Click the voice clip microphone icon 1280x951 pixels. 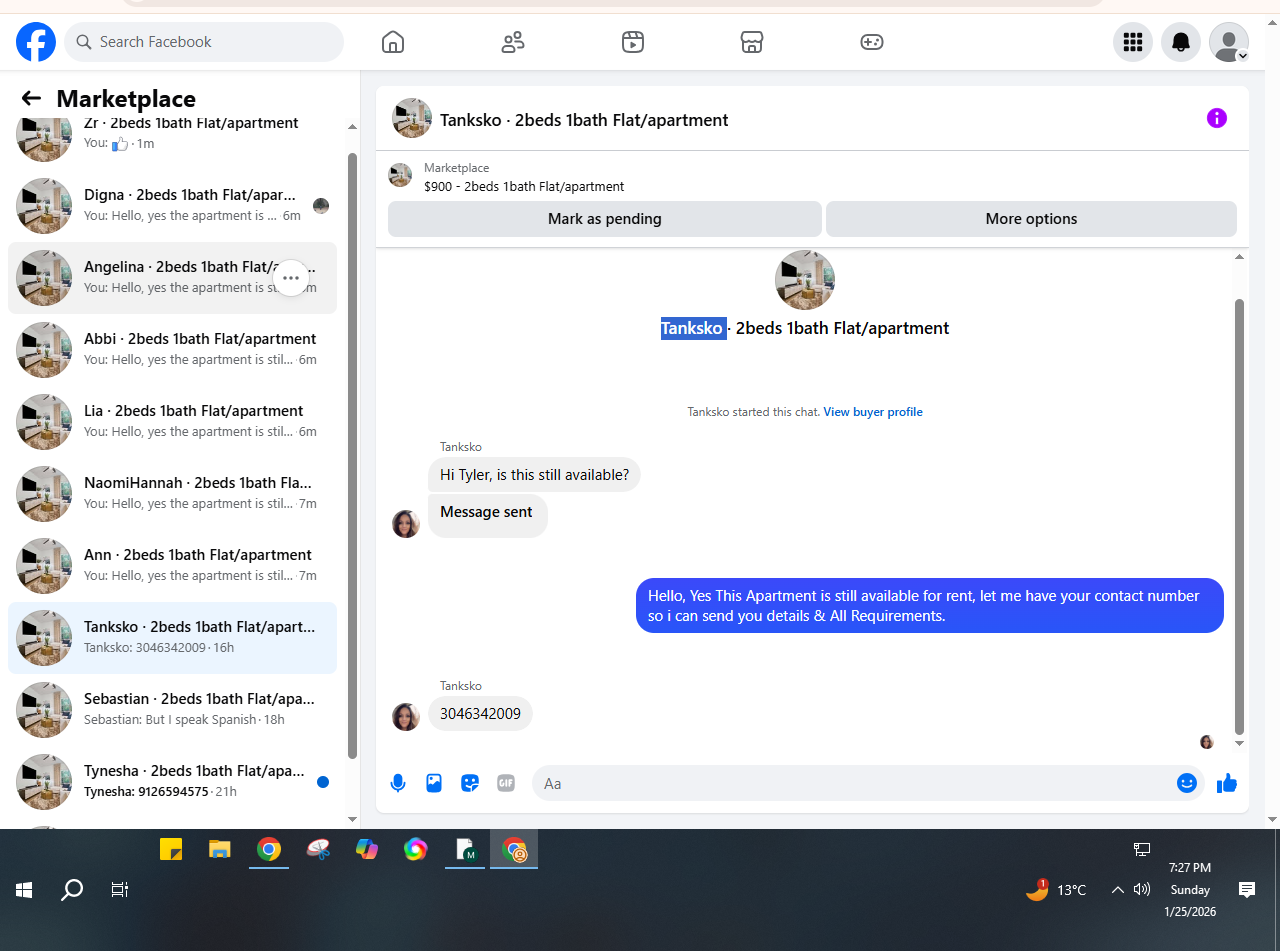point(398,783)
